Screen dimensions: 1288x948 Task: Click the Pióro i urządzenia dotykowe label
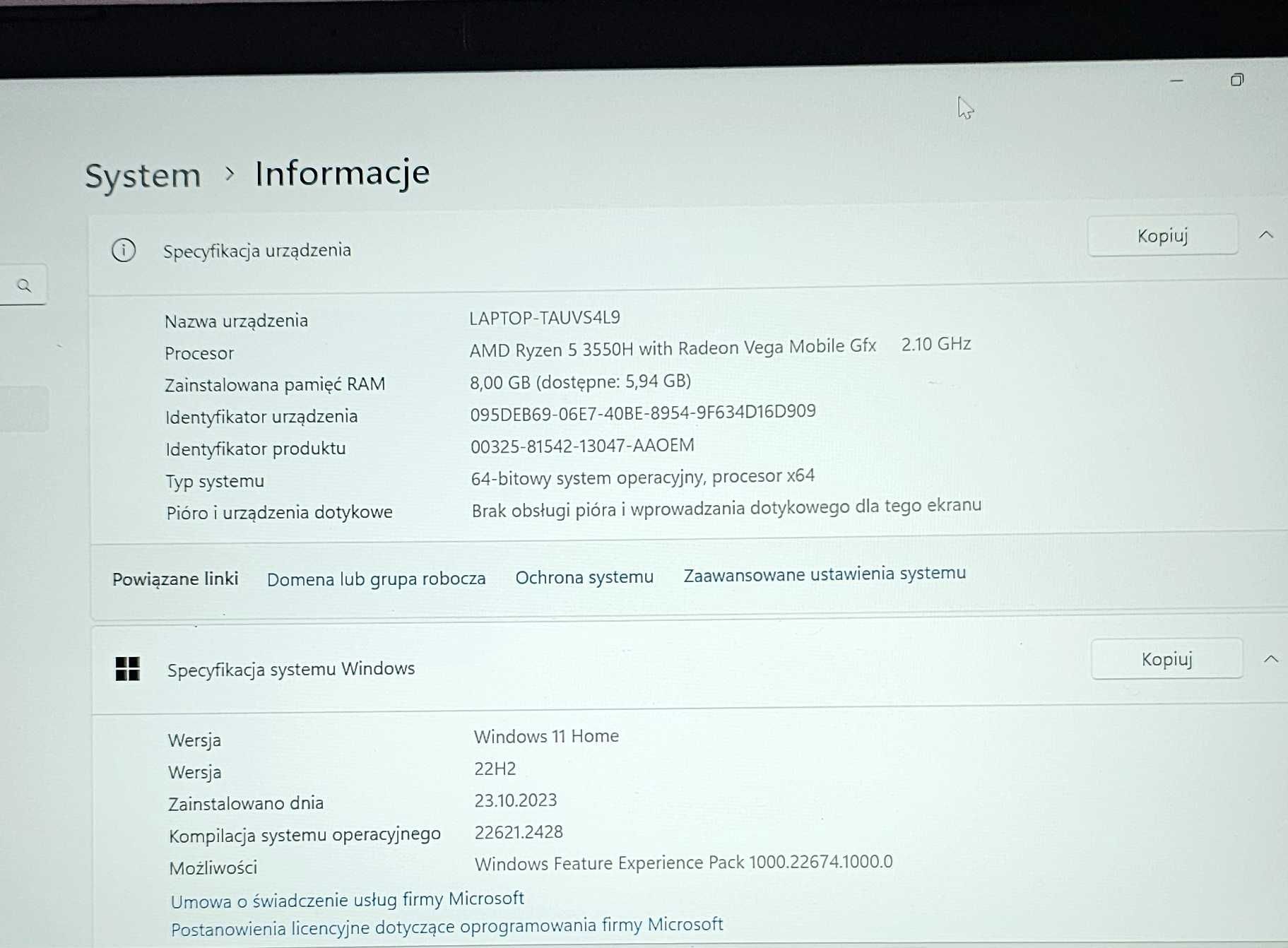280,513
